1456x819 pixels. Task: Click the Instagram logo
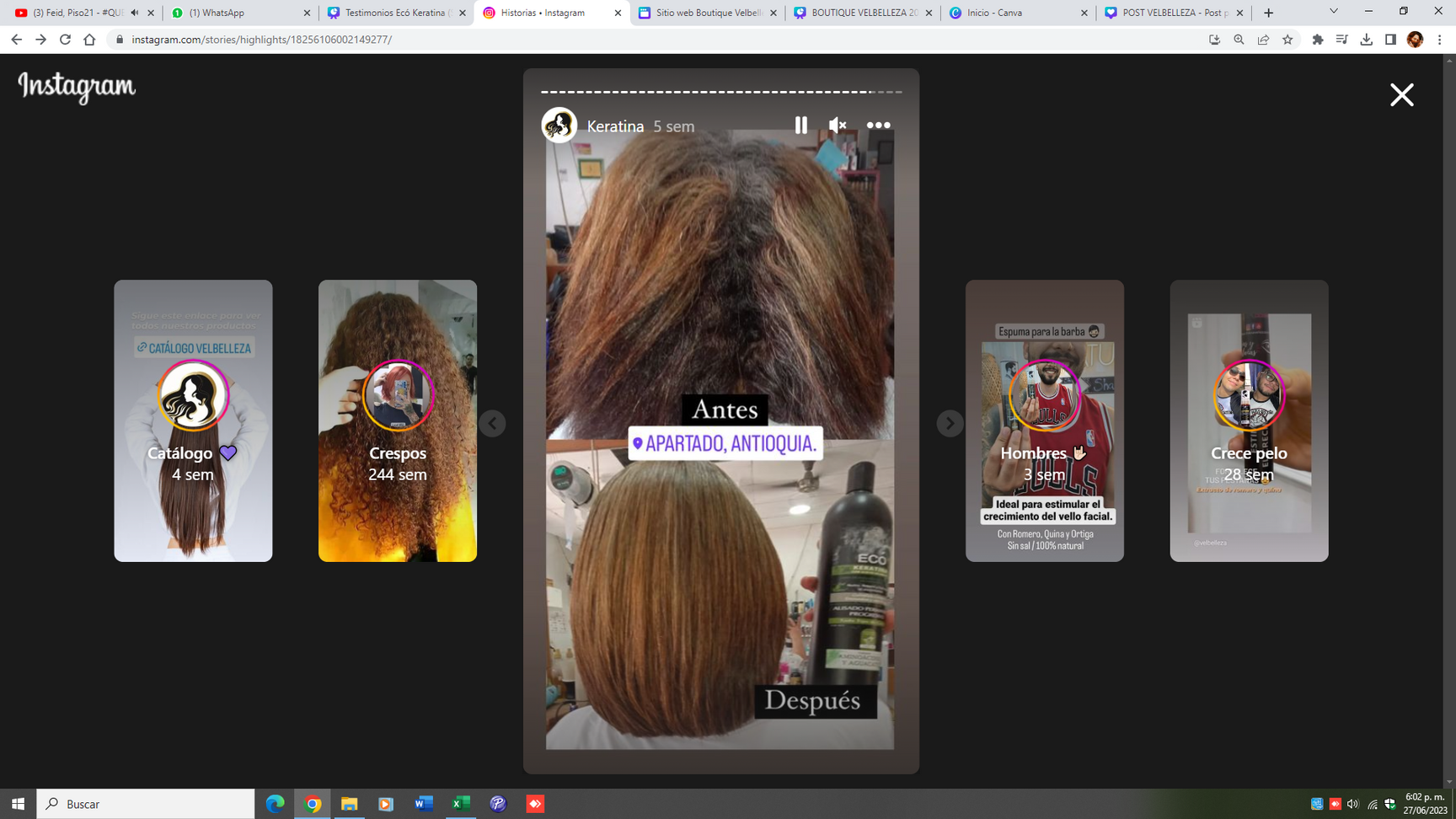(77, 87)
